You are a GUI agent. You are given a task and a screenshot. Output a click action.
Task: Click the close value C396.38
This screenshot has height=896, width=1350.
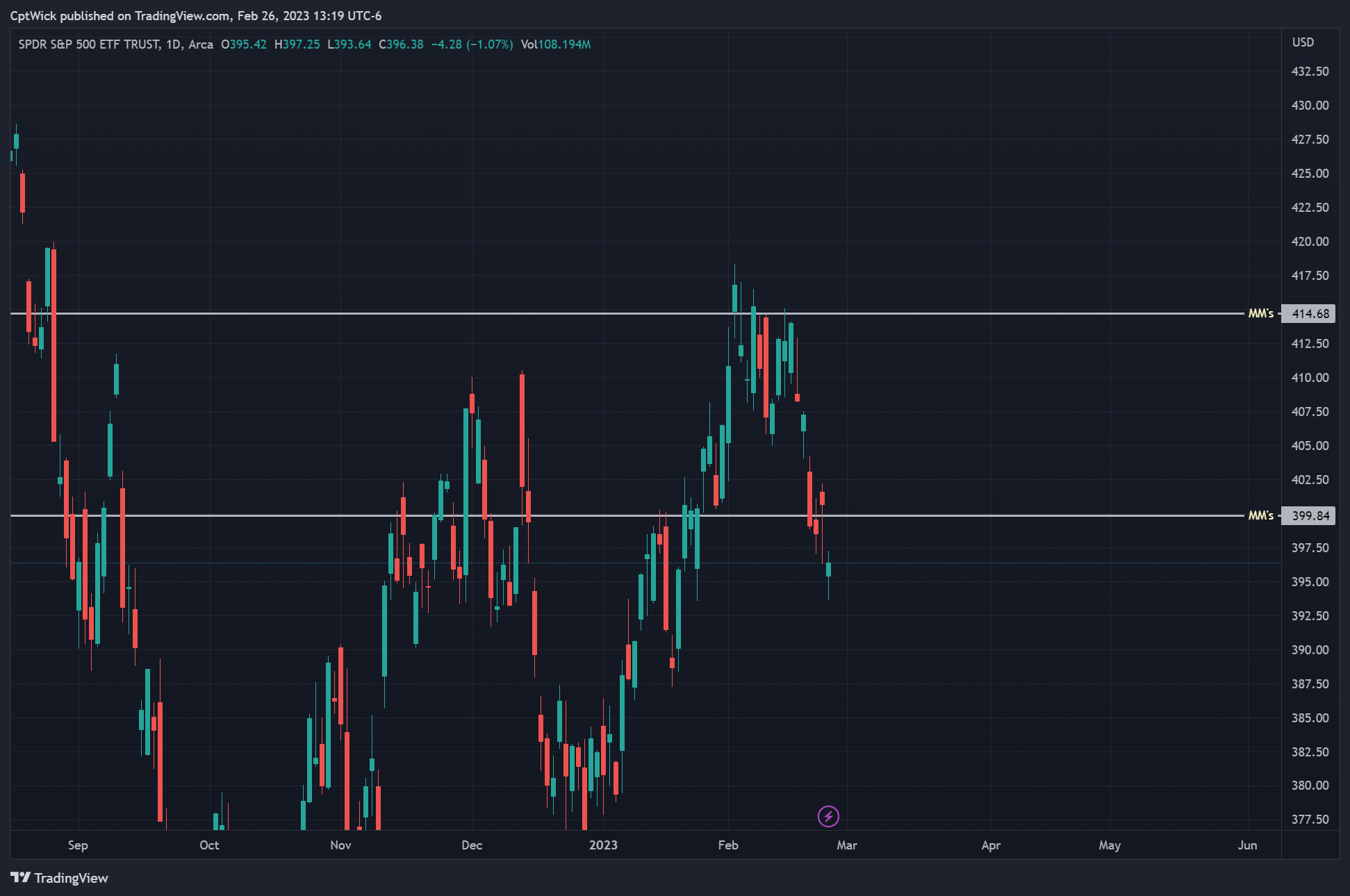[x=401, y=44]
